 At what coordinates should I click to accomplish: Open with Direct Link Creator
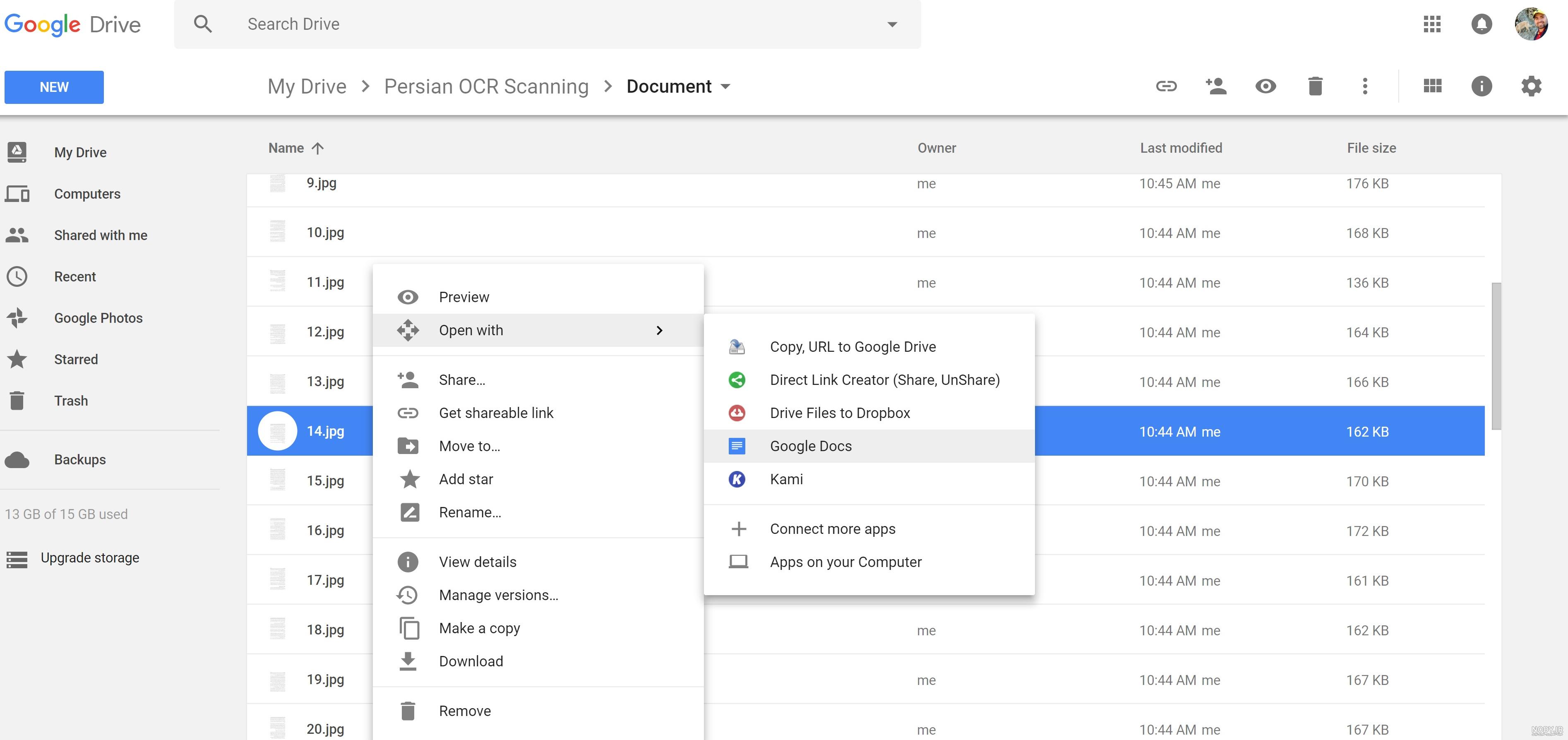pyautogui.click(x=869, y=380)
